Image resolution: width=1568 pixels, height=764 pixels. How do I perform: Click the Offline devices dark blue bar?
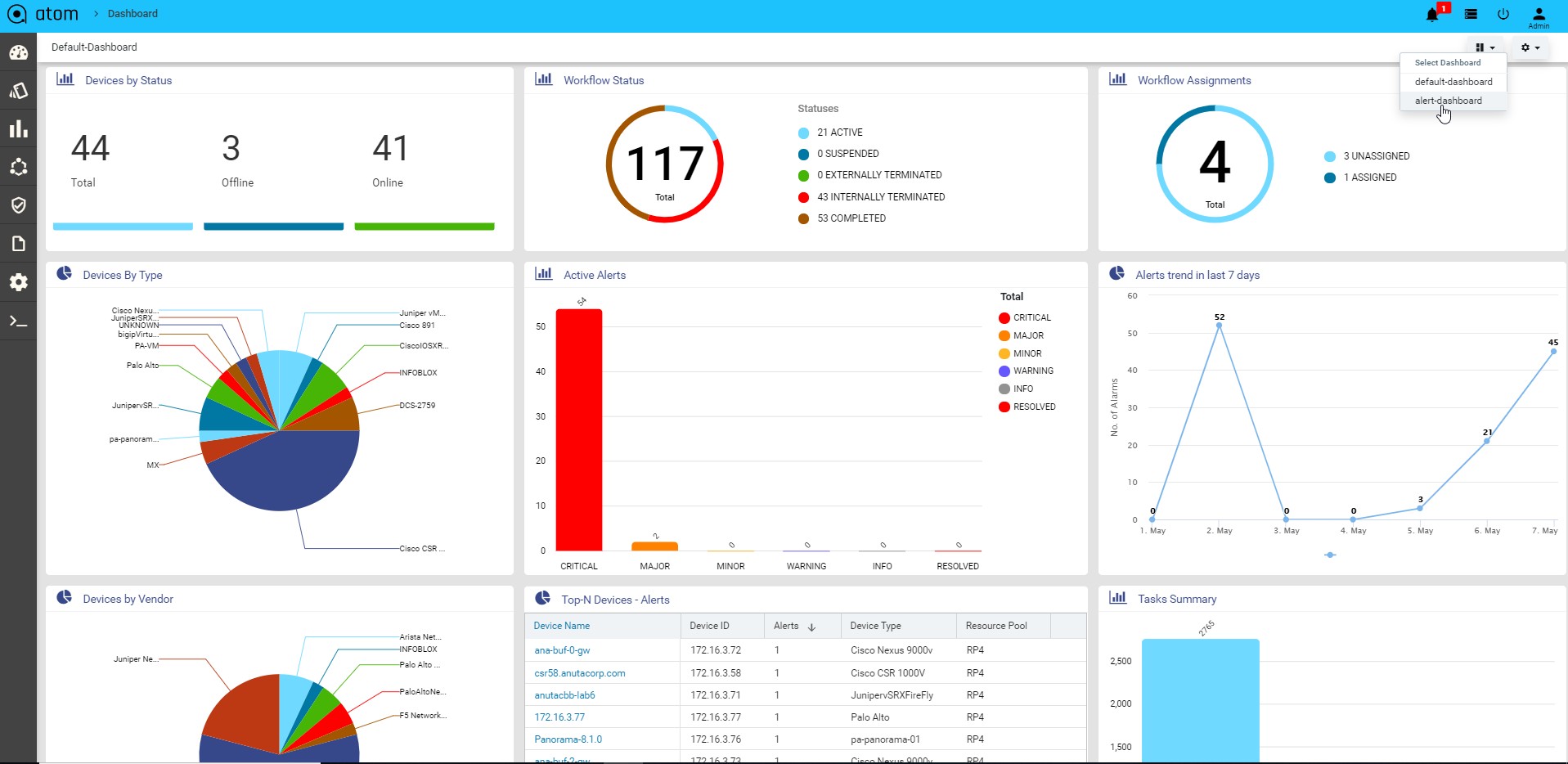click(x=273, y=227)
